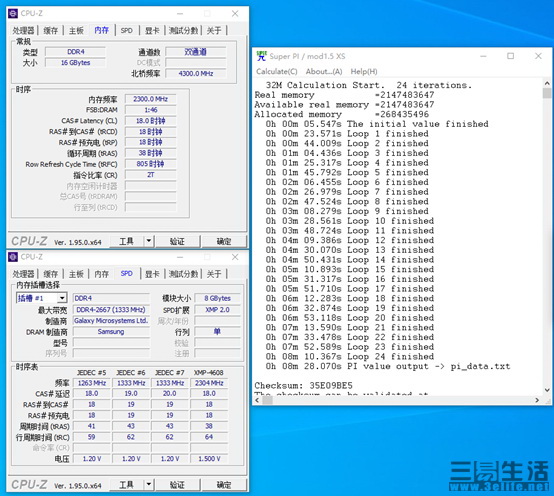
Task: Open the 缓存 tab in top CPU-Z window
Action: [x=51, y=30]
